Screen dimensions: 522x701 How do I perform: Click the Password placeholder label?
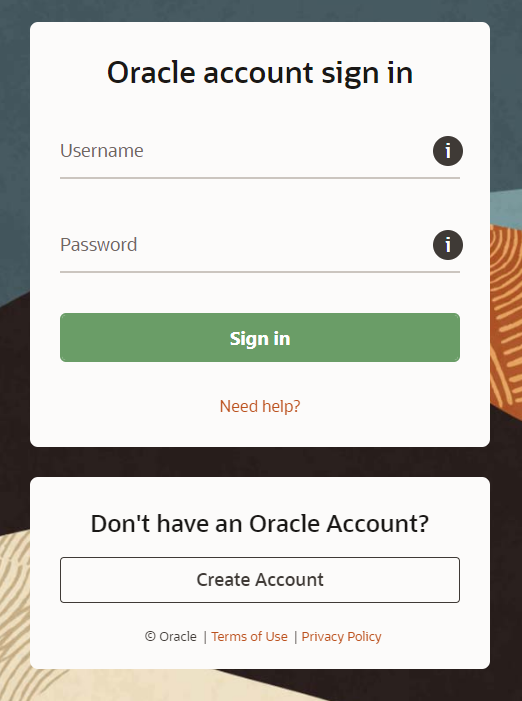tap(99, 245)
